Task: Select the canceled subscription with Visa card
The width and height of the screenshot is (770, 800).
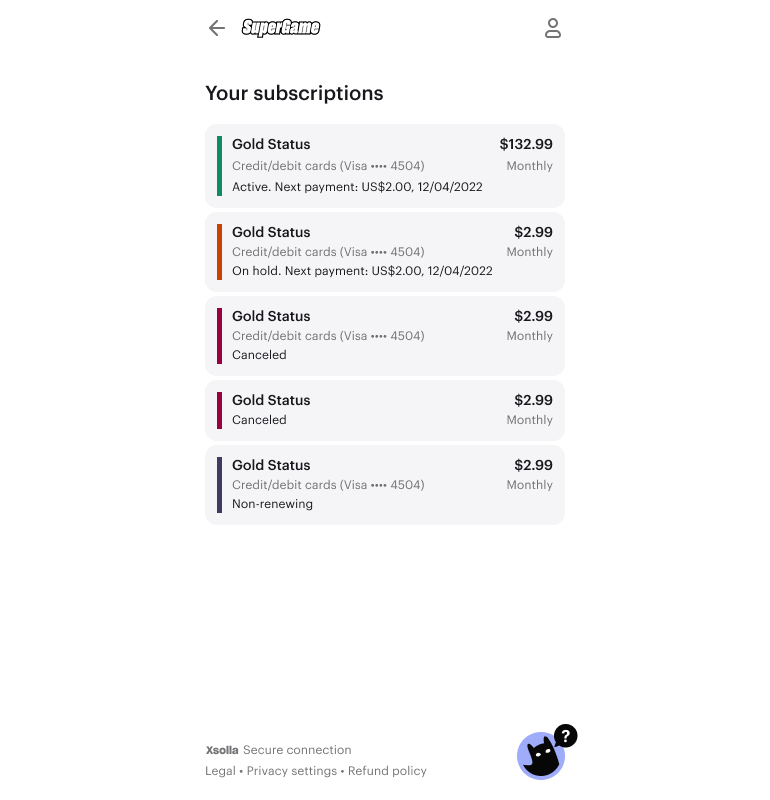Action: [x=385, y=336]
